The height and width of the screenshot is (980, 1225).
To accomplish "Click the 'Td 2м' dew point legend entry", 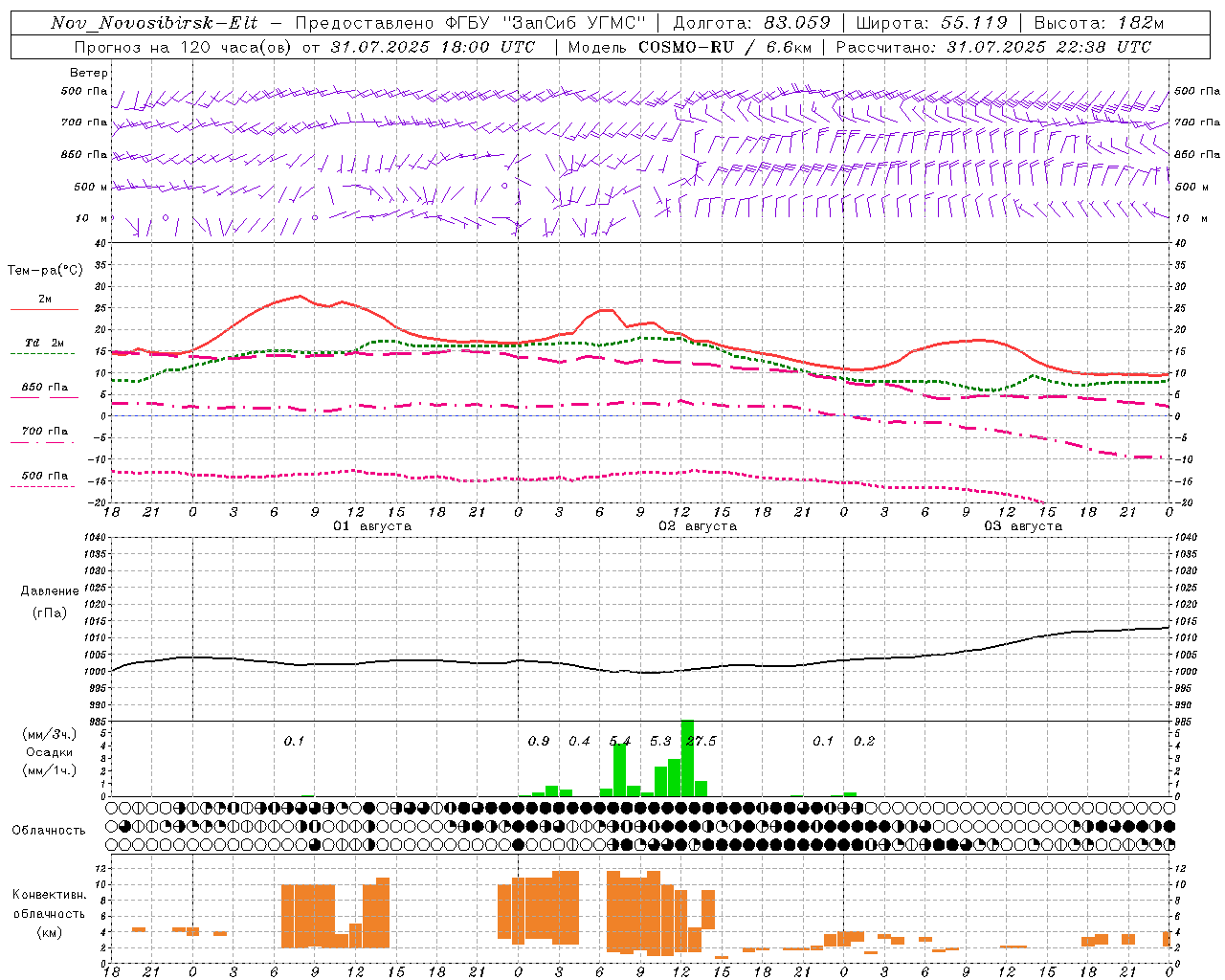I will 44,343.
